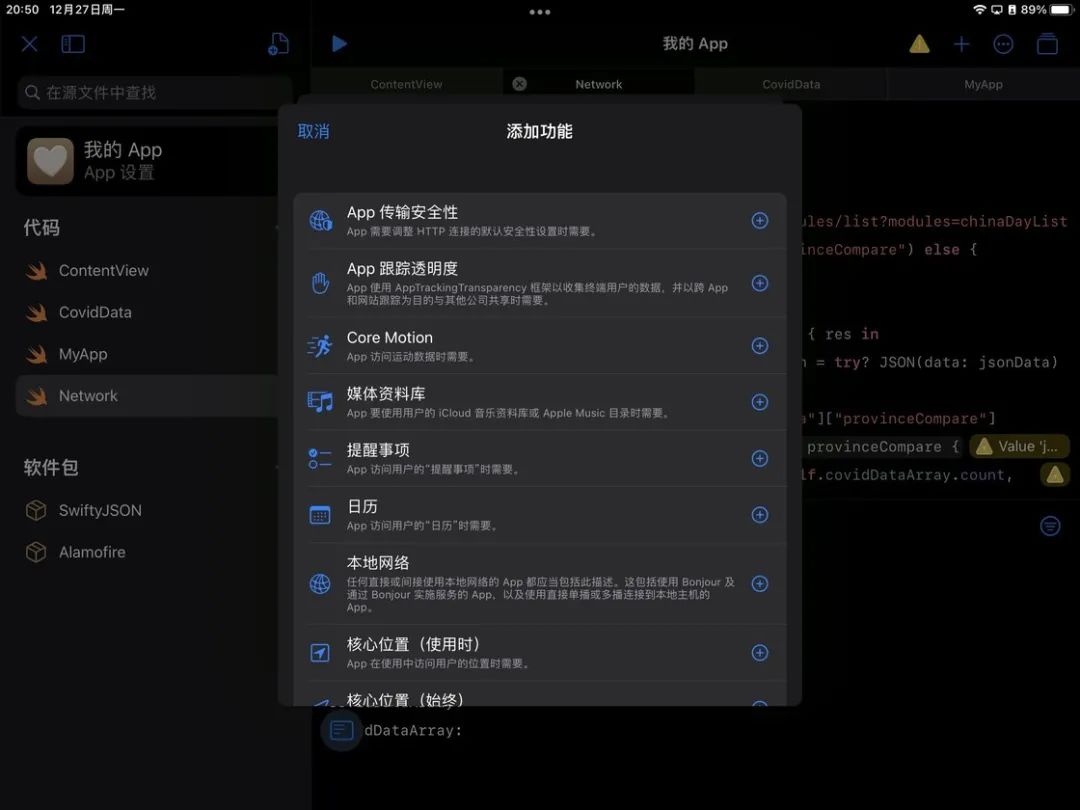The image size is (1080, 810).
Task: Open the Value 'j... warning badge in code
Action: pyautogui.click(x=1019, y=447)
